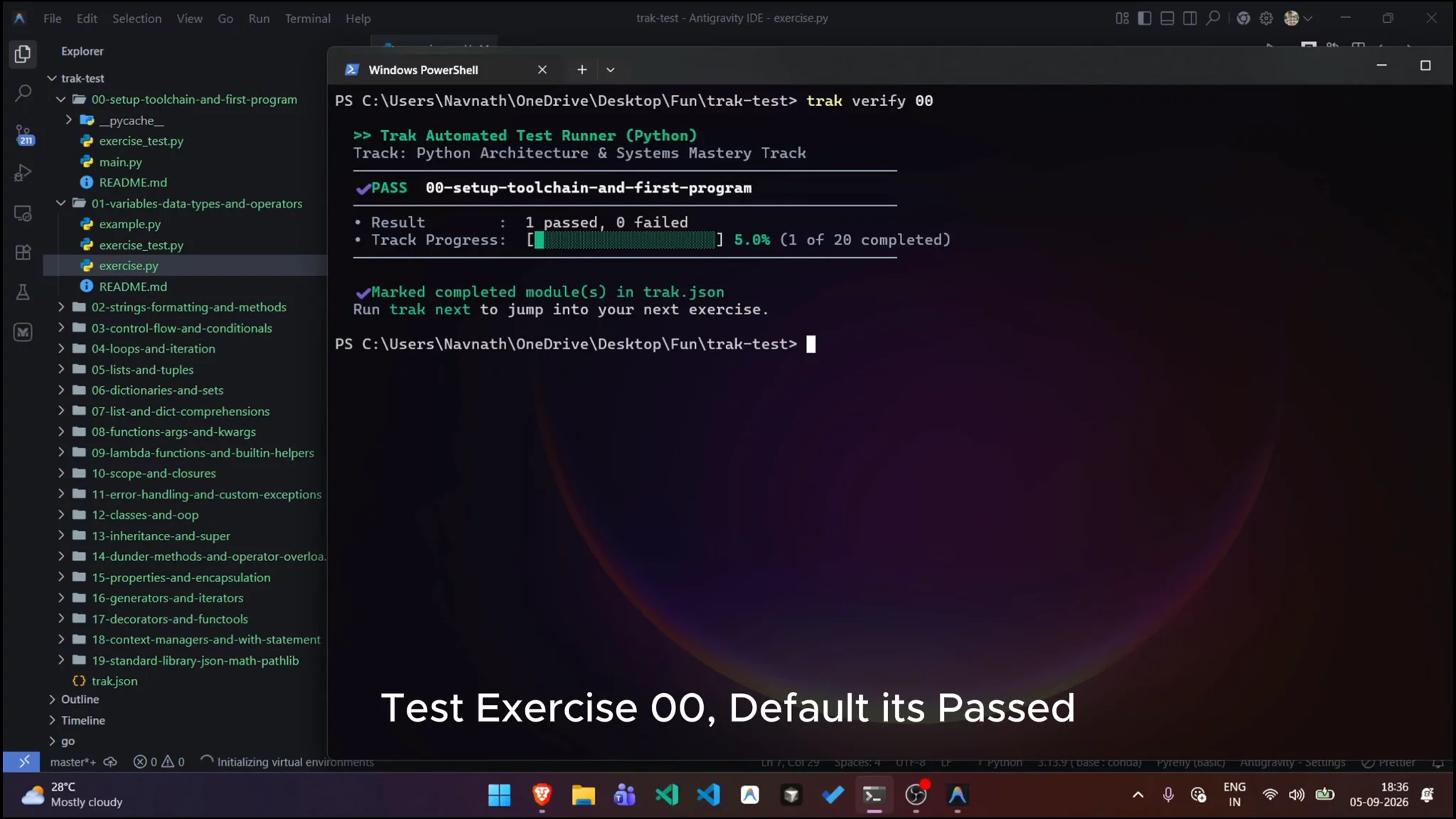The image size is (1456, 819).
Task: Toggle the secondary side bar layout icon
Action: pos(1190,18)
